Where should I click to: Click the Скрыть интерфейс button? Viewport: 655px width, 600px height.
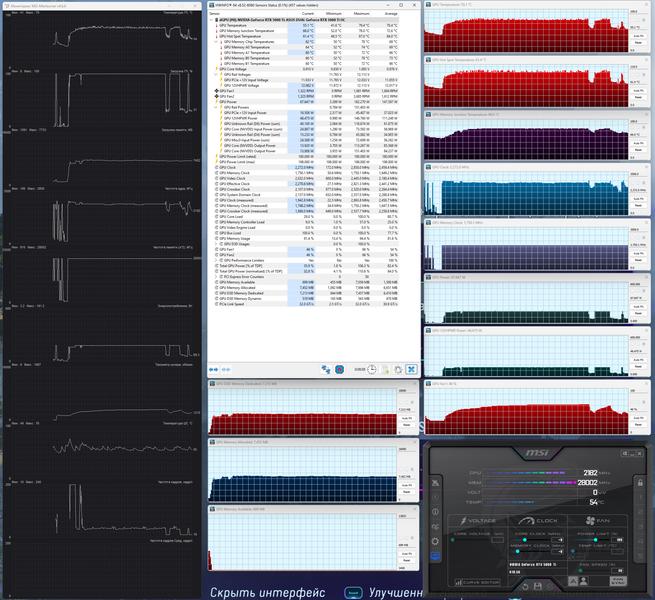267,592
